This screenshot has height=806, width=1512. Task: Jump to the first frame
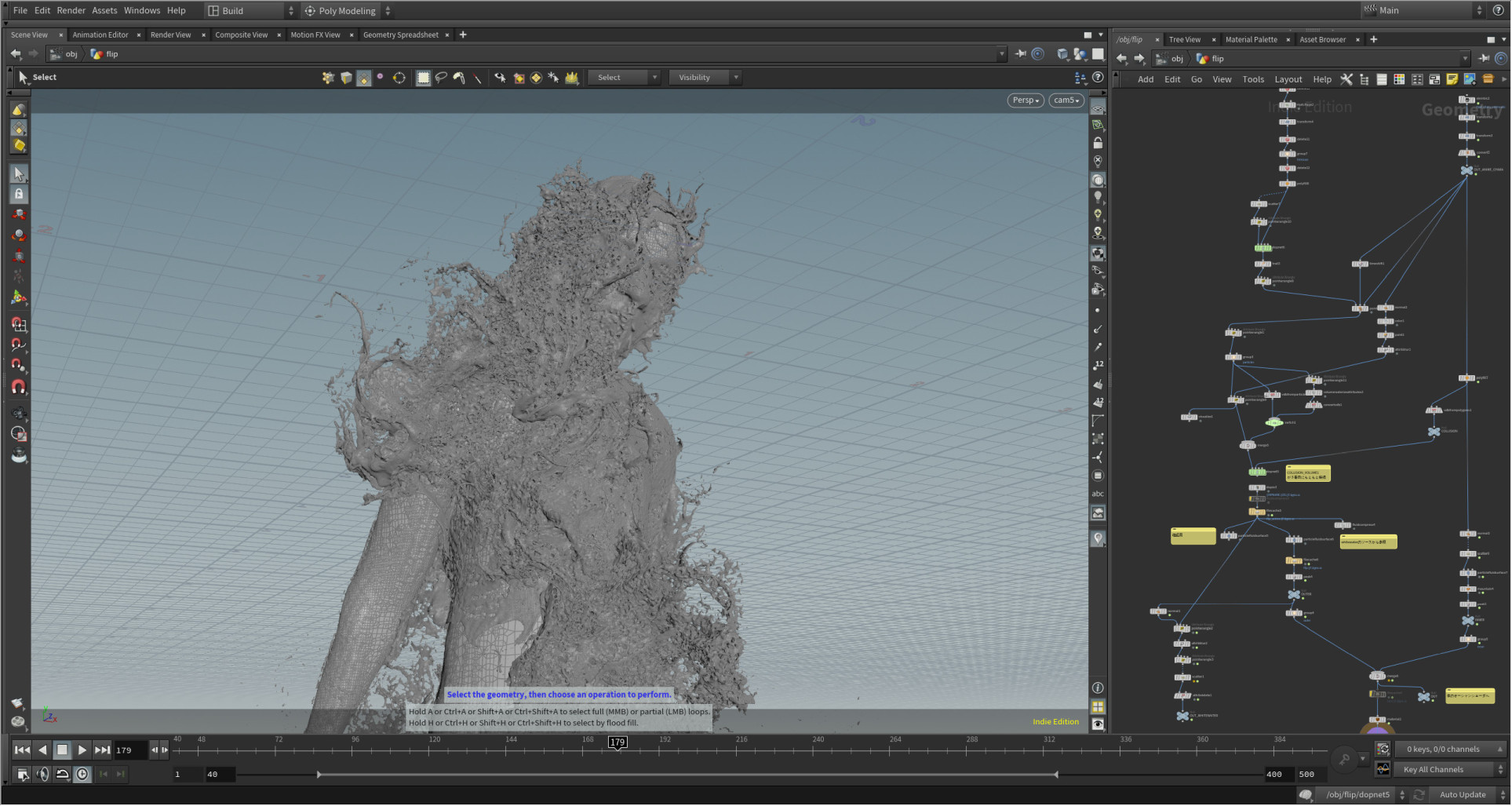point(23,751)
